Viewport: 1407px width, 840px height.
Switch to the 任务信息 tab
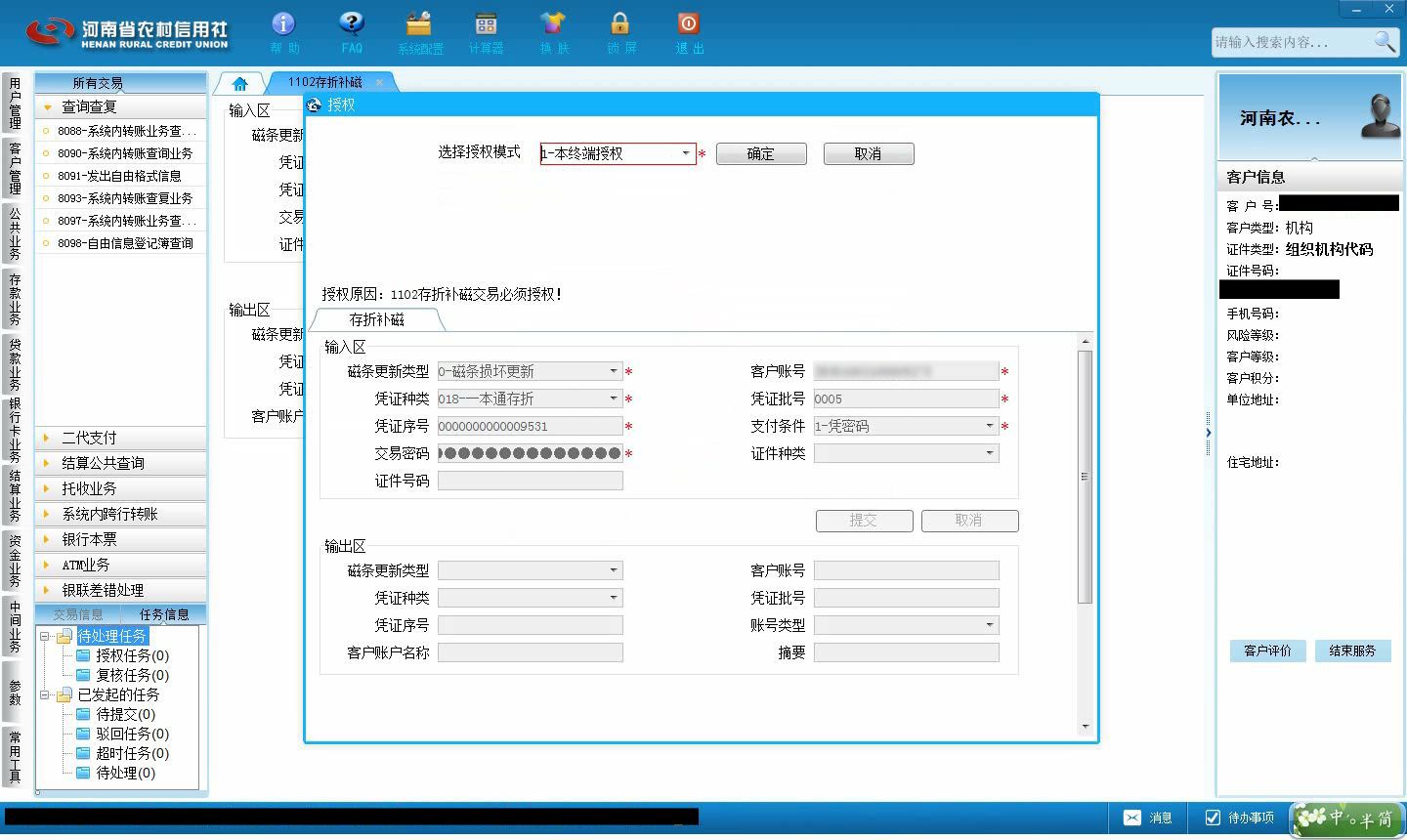tap(164, 614)
